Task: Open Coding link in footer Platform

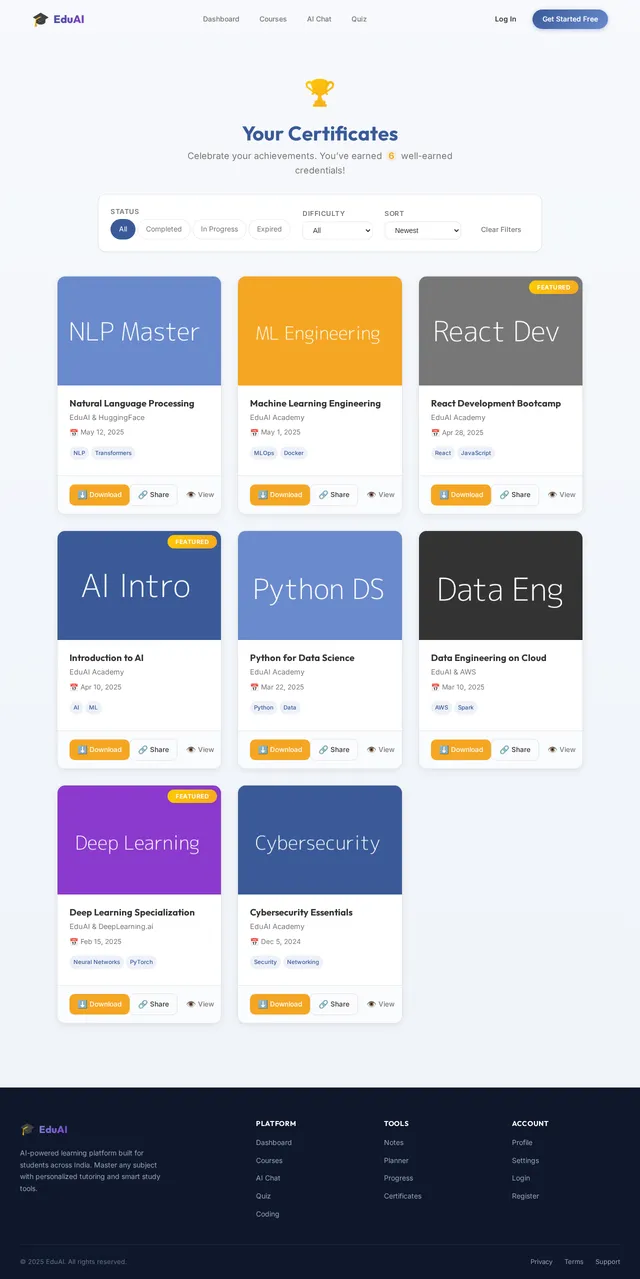Action: (268, 1214)
